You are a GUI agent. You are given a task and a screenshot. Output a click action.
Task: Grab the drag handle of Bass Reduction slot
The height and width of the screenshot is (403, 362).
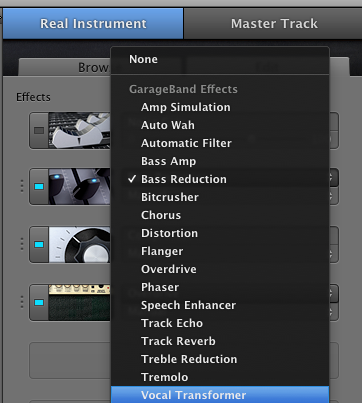22,186
